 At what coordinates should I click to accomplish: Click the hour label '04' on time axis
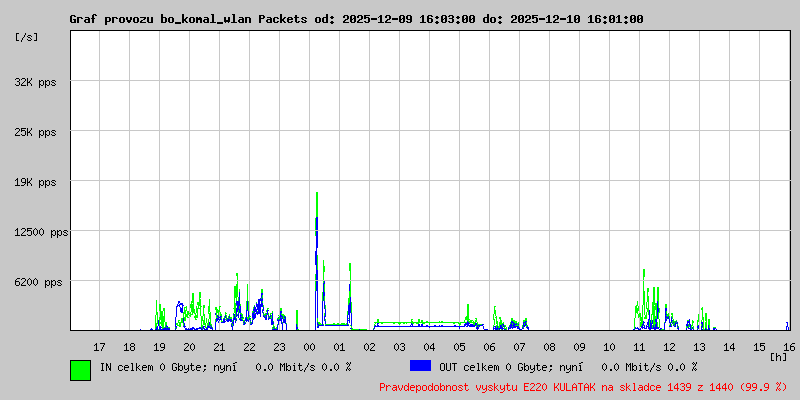tap(430, 347)
